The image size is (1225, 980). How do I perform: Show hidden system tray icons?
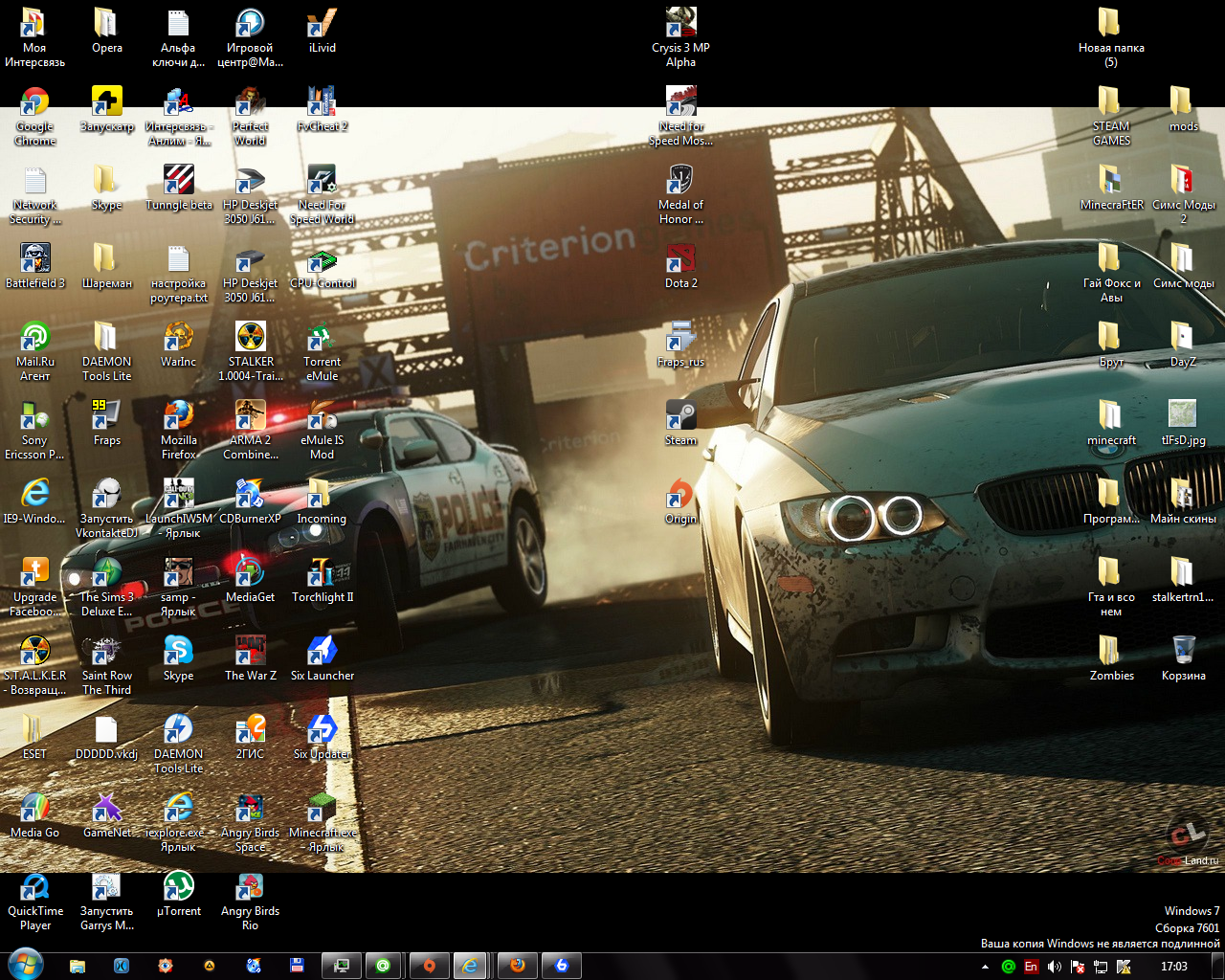click(985, 967)
